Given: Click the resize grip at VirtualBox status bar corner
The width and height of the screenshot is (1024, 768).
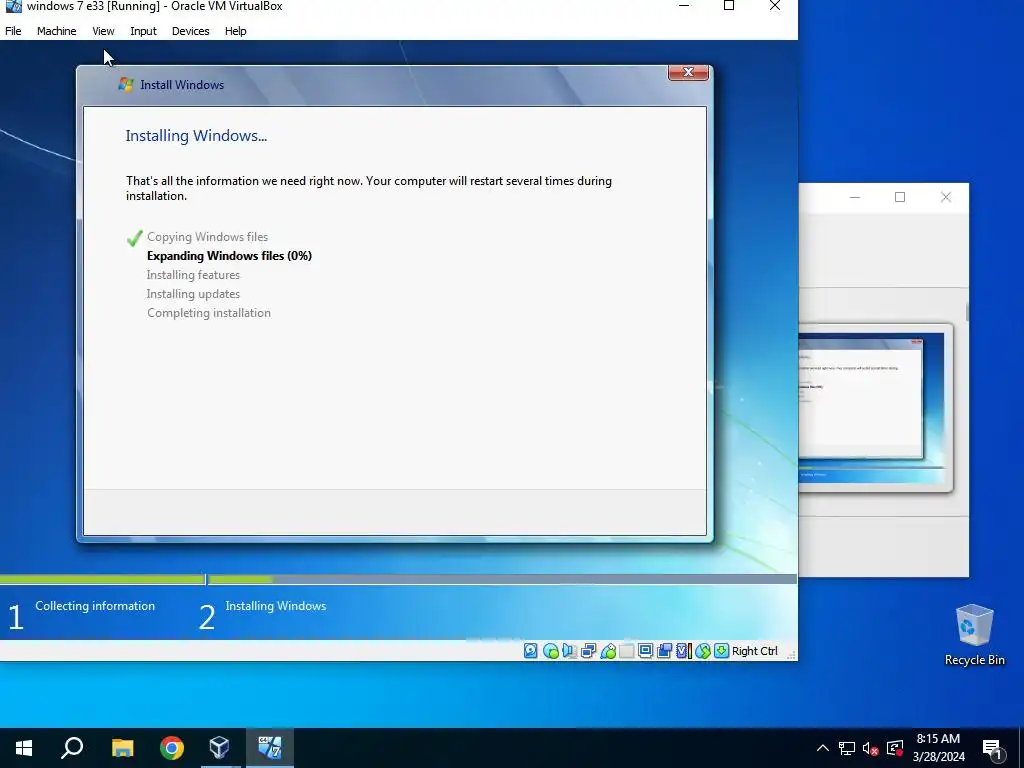Looking at the screenshot, I should pos(791,654).
